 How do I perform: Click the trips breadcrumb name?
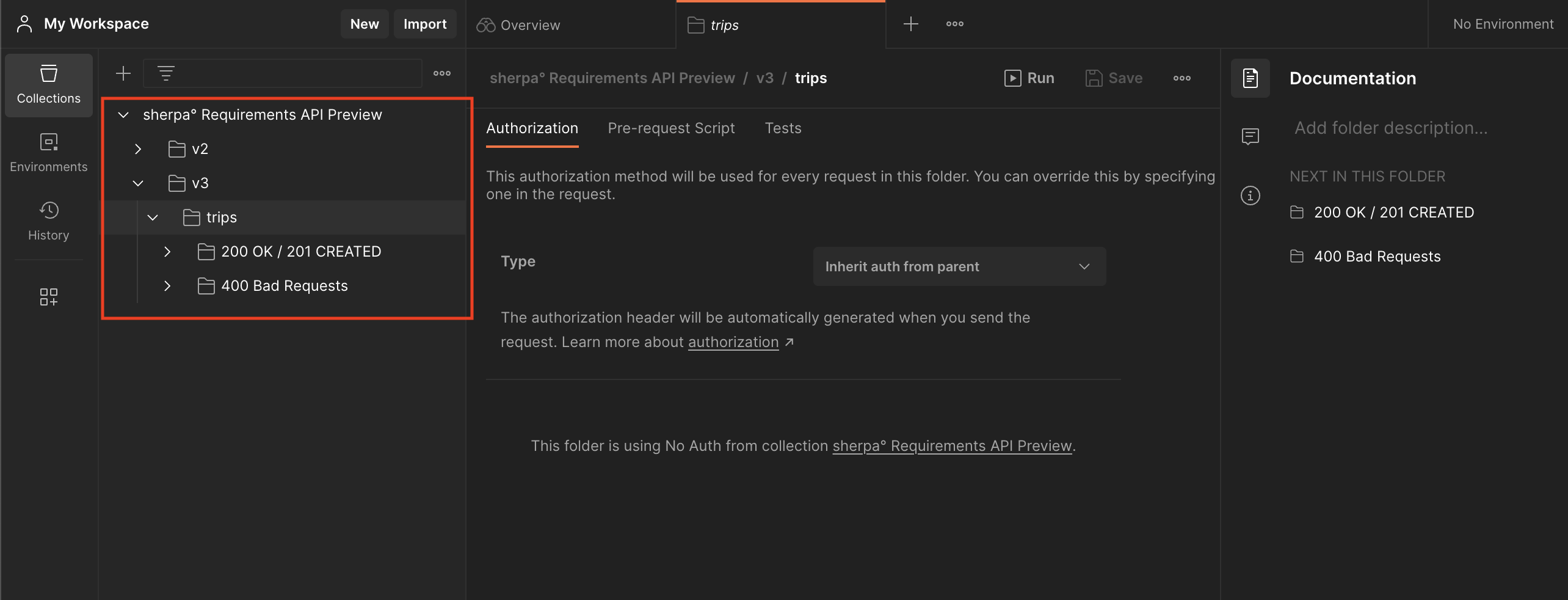pyautogui.click(x=811, y=78)
